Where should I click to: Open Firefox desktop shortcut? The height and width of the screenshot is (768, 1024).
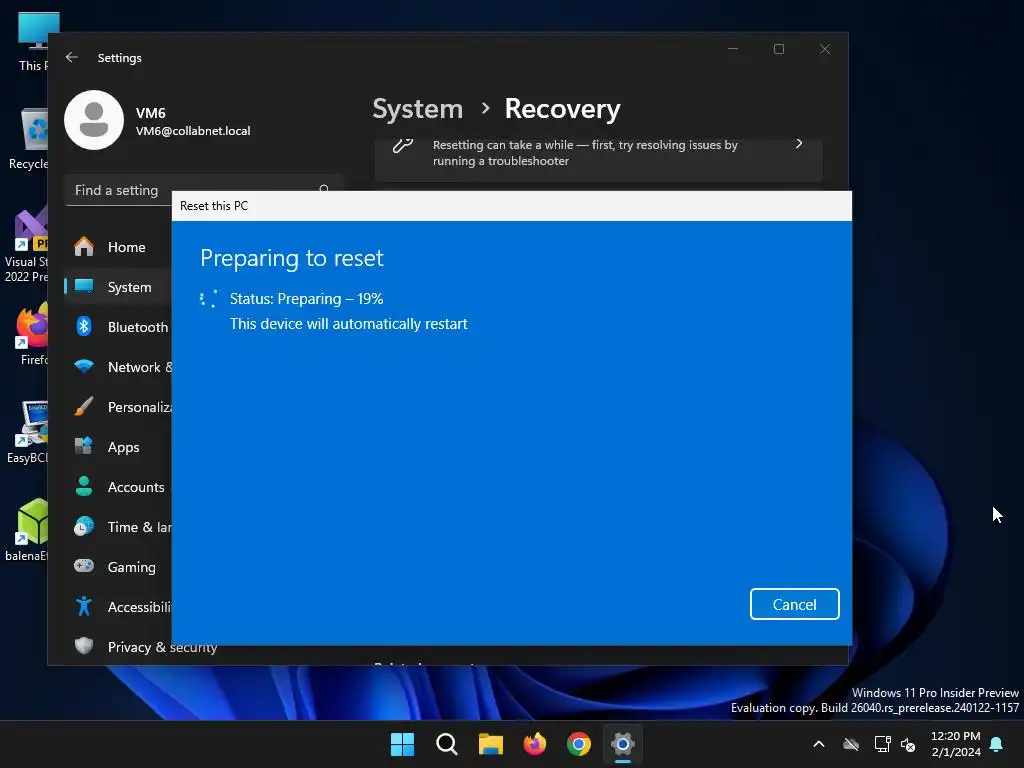(x=33, y=334)
